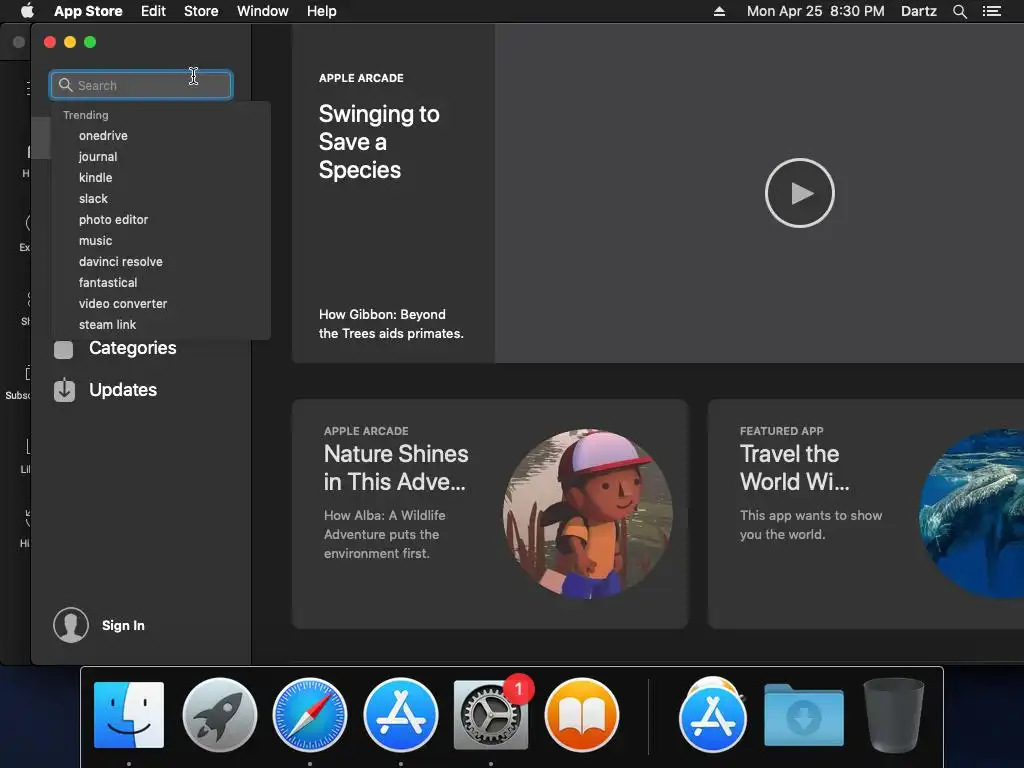Viewport: 1024px width, 768px height.
Task: Open the Edit menu
Action: pos(153,11)
